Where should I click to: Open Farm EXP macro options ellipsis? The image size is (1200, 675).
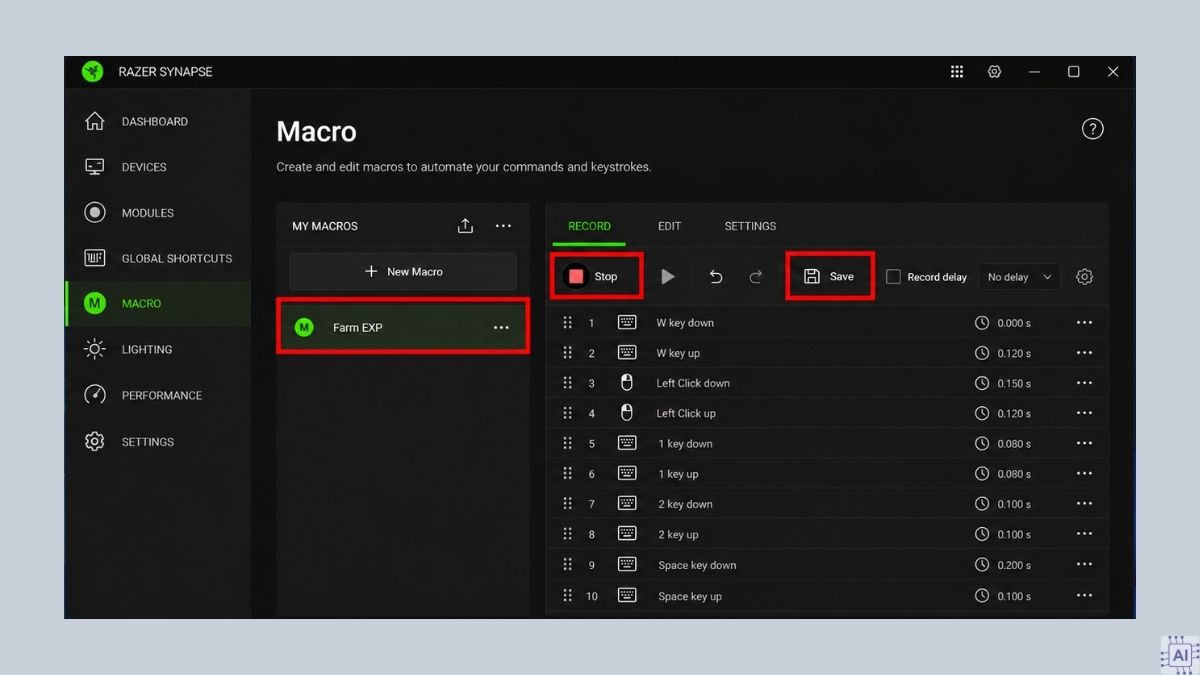click(501, 328)
